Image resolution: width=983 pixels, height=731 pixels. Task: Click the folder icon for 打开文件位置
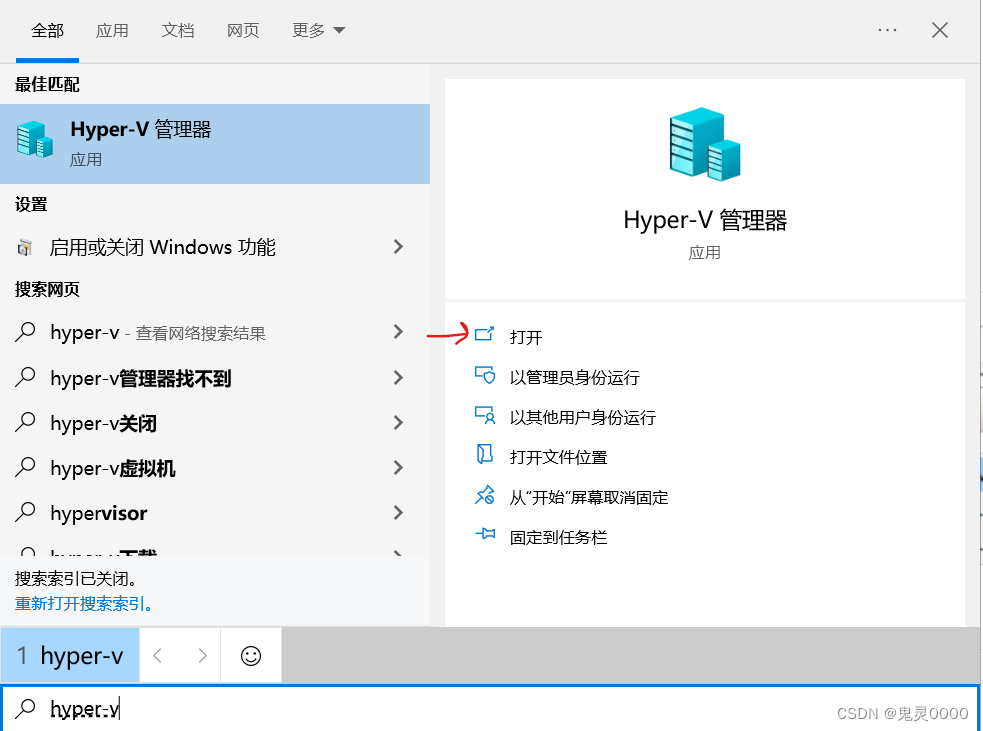485,454
